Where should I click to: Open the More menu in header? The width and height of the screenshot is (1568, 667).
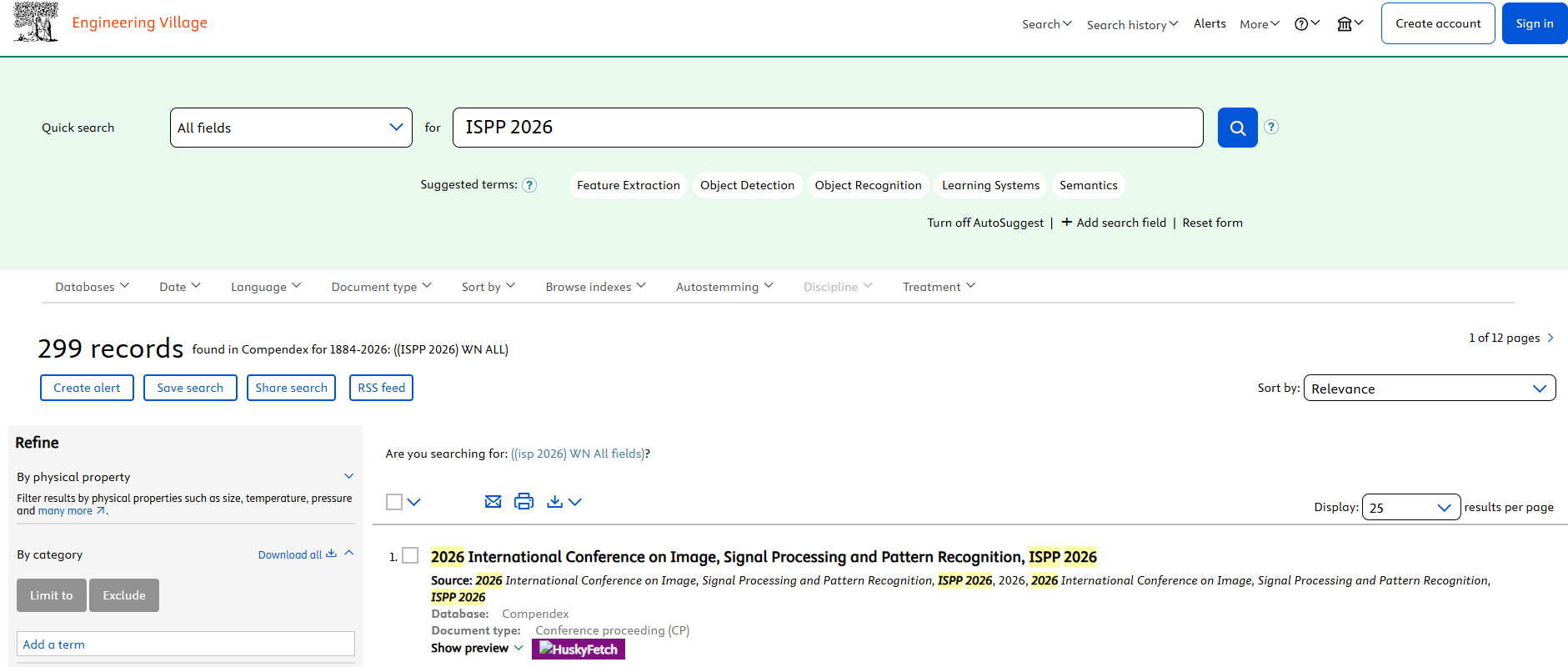pyautogui.click(x=1260, y=24)
